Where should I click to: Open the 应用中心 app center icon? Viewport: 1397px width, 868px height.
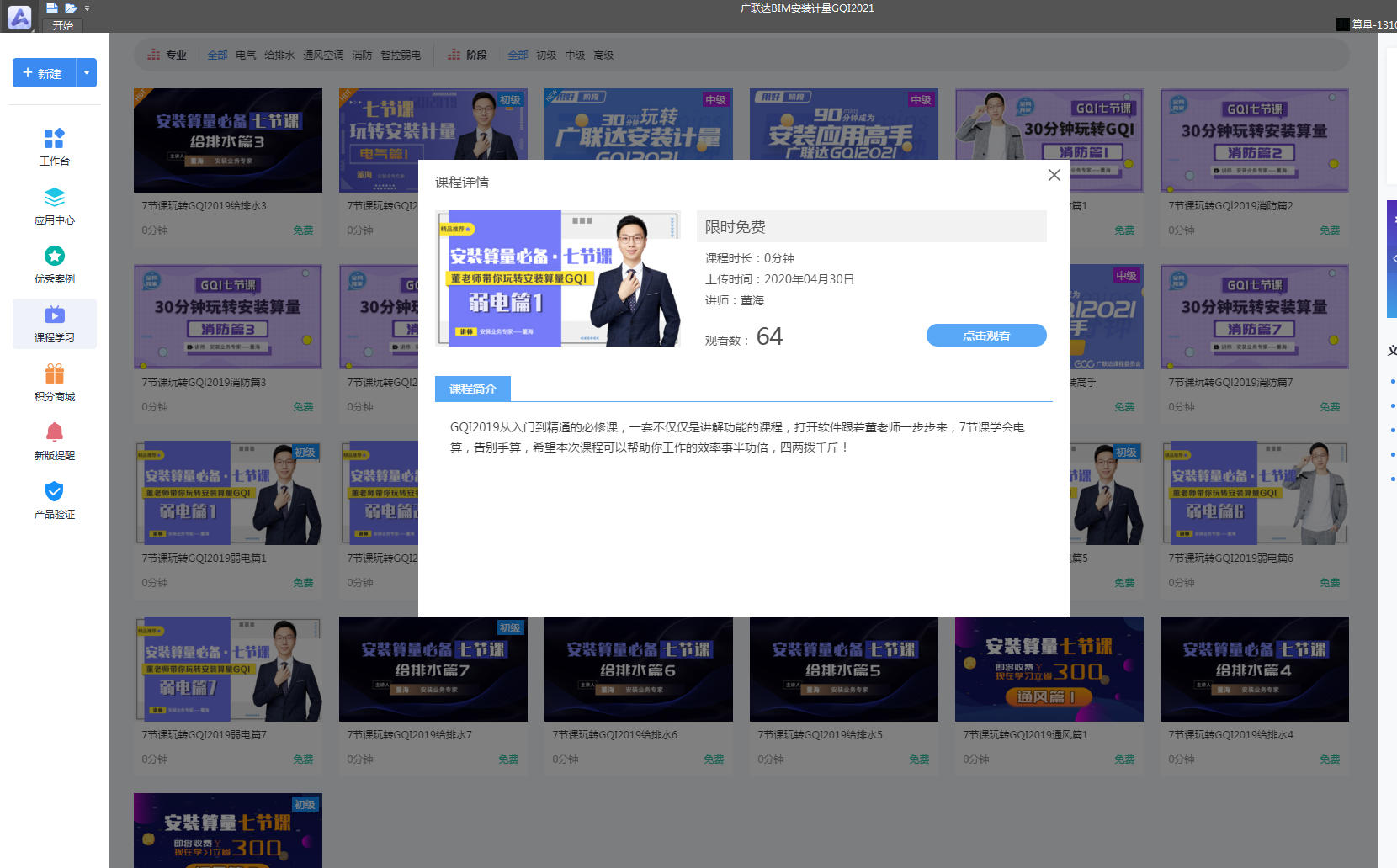[54, 197]
